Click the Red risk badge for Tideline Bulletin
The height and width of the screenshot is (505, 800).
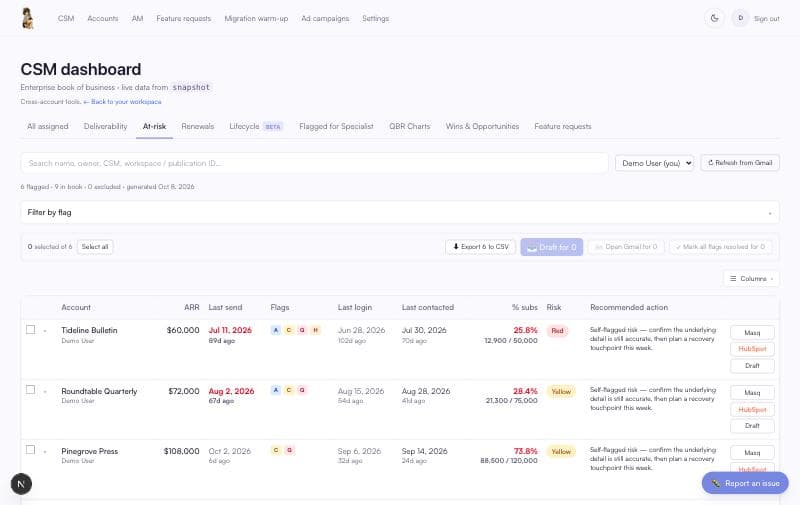click(557, 331)
